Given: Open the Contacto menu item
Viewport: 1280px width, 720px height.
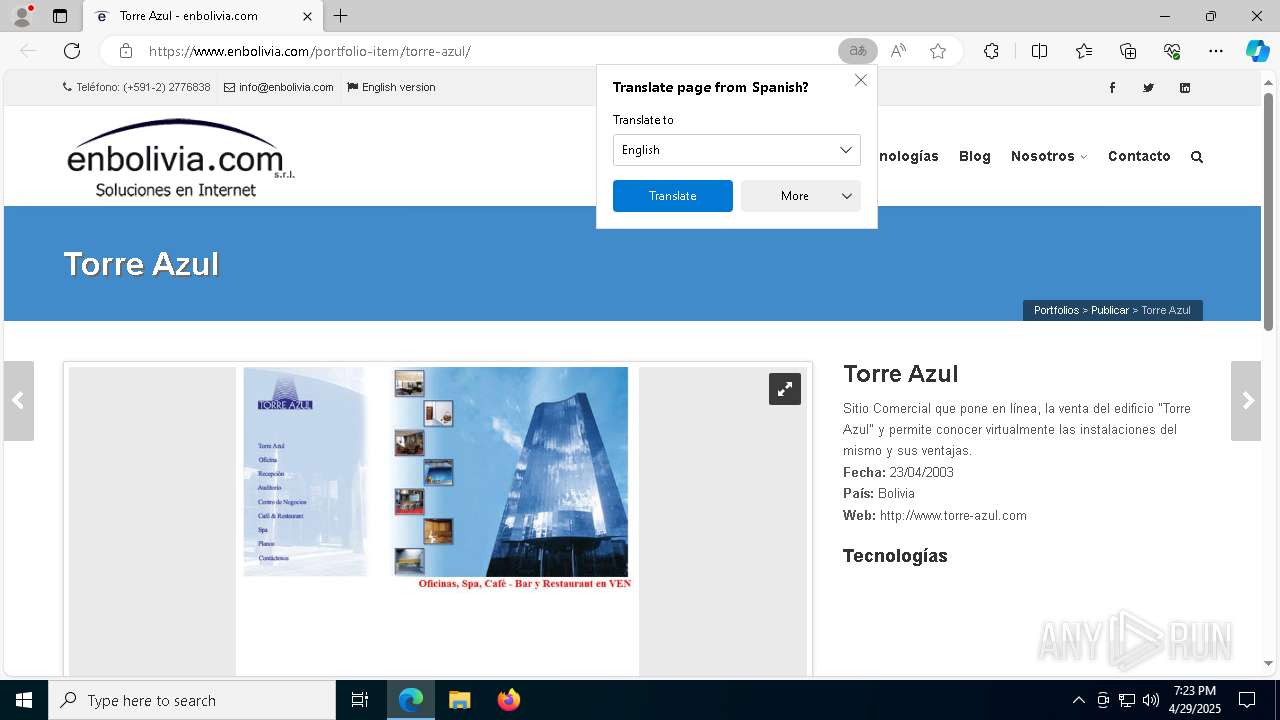Looking at the screenshot, I should [1139, 156].
